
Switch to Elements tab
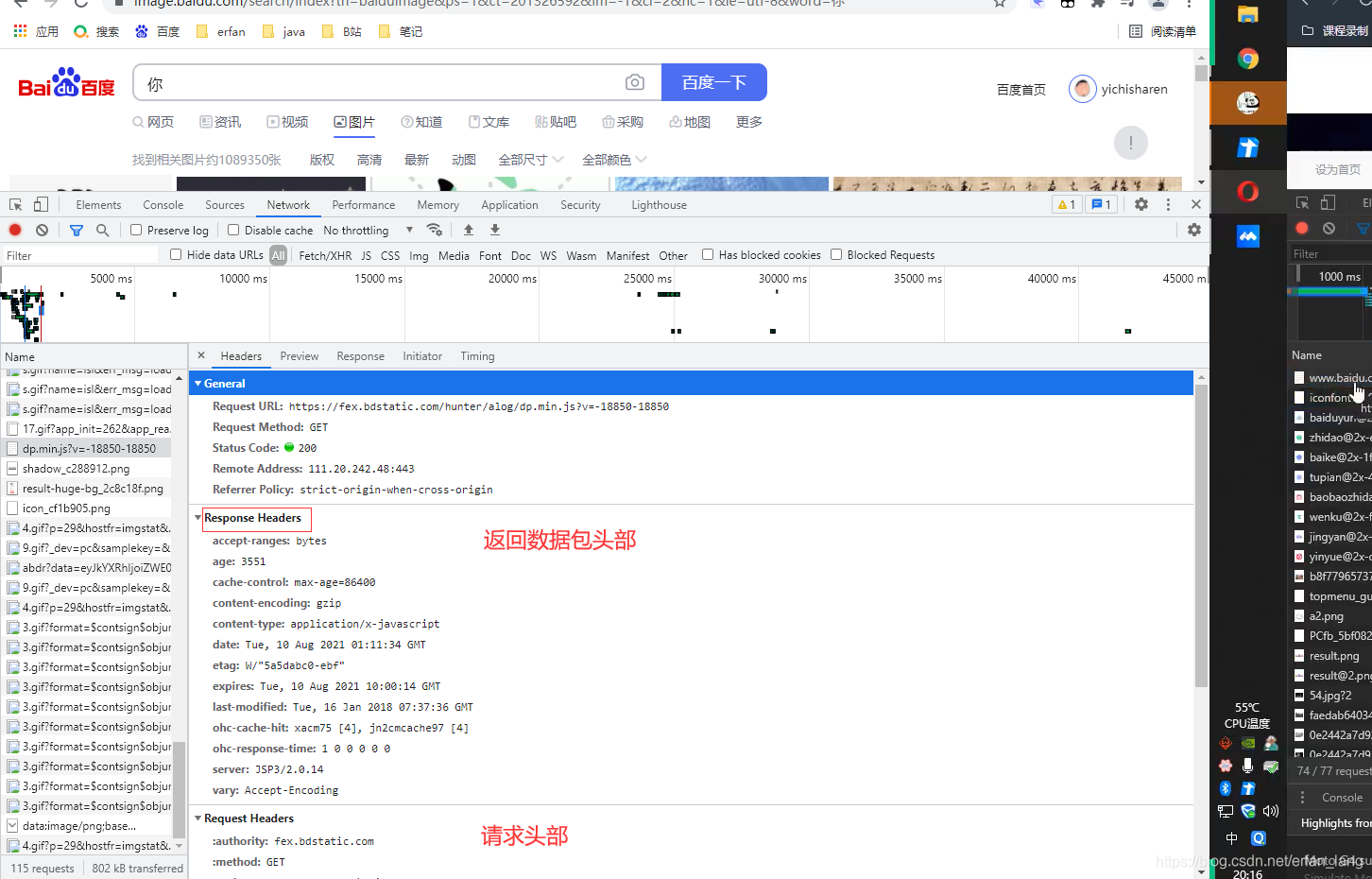[x=98, y=204]
